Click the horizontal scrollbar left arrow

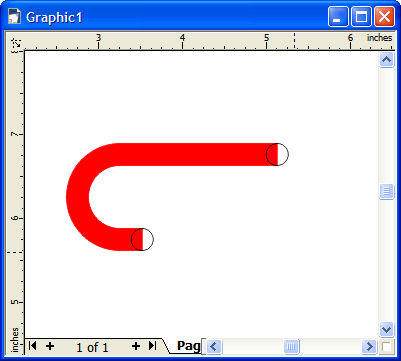coord(214,347)
